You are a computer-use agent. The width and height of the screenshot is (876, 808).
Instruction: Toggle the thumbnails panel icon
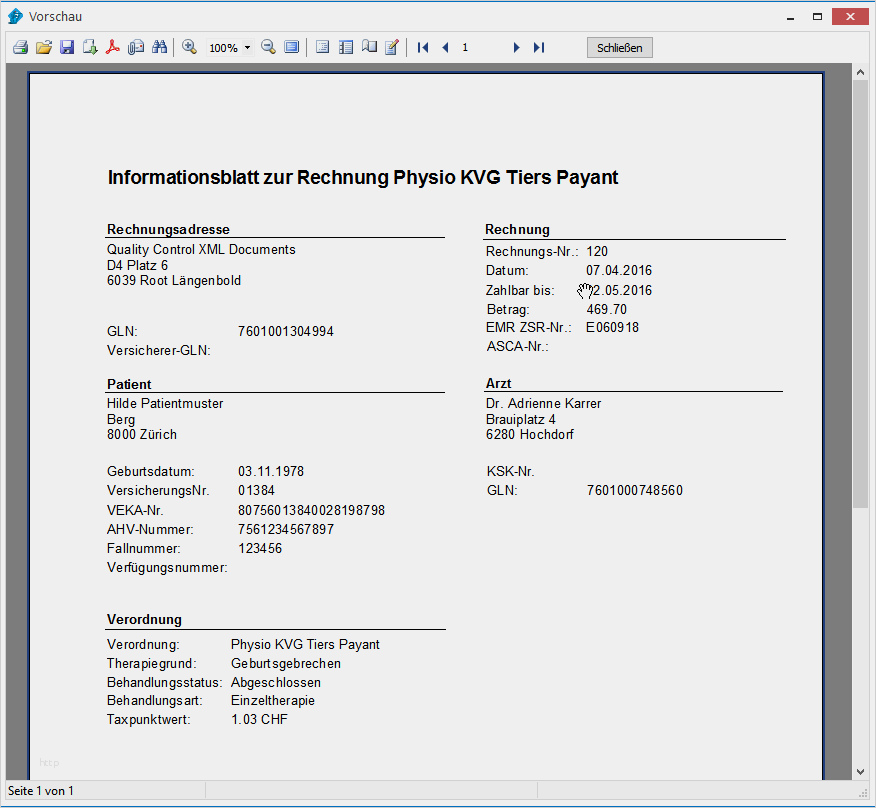[346, 47]
